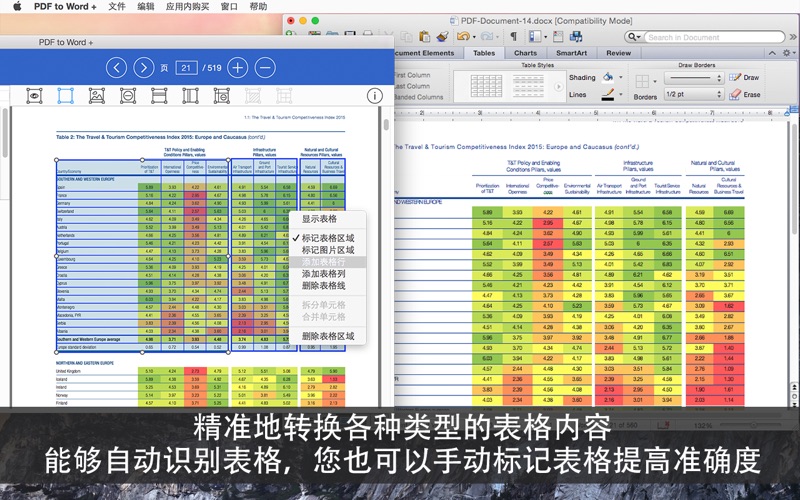Select the banded lines table style thumbnail
Viewport: 800px width, 500px height.
(x=528, y=86)
